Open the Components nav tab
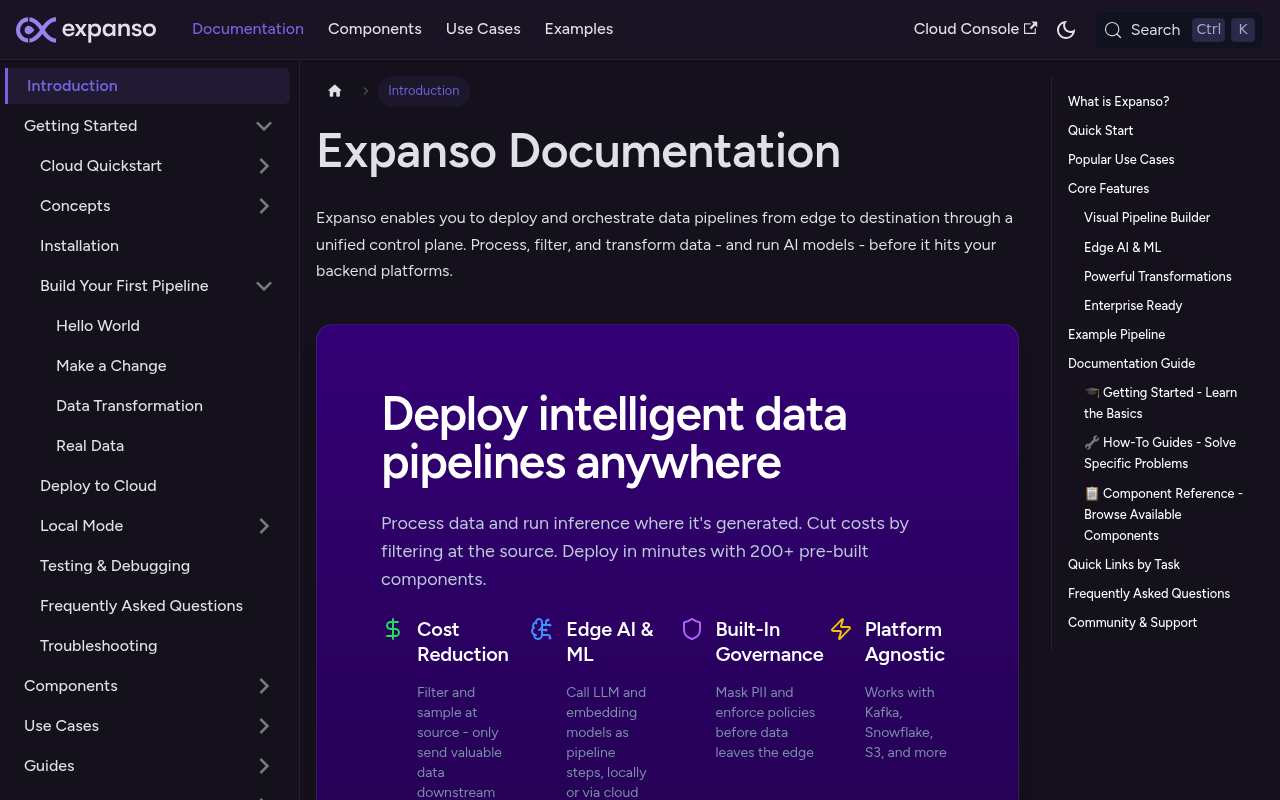Screen dimensions: 1280x800 coord(375,29)
